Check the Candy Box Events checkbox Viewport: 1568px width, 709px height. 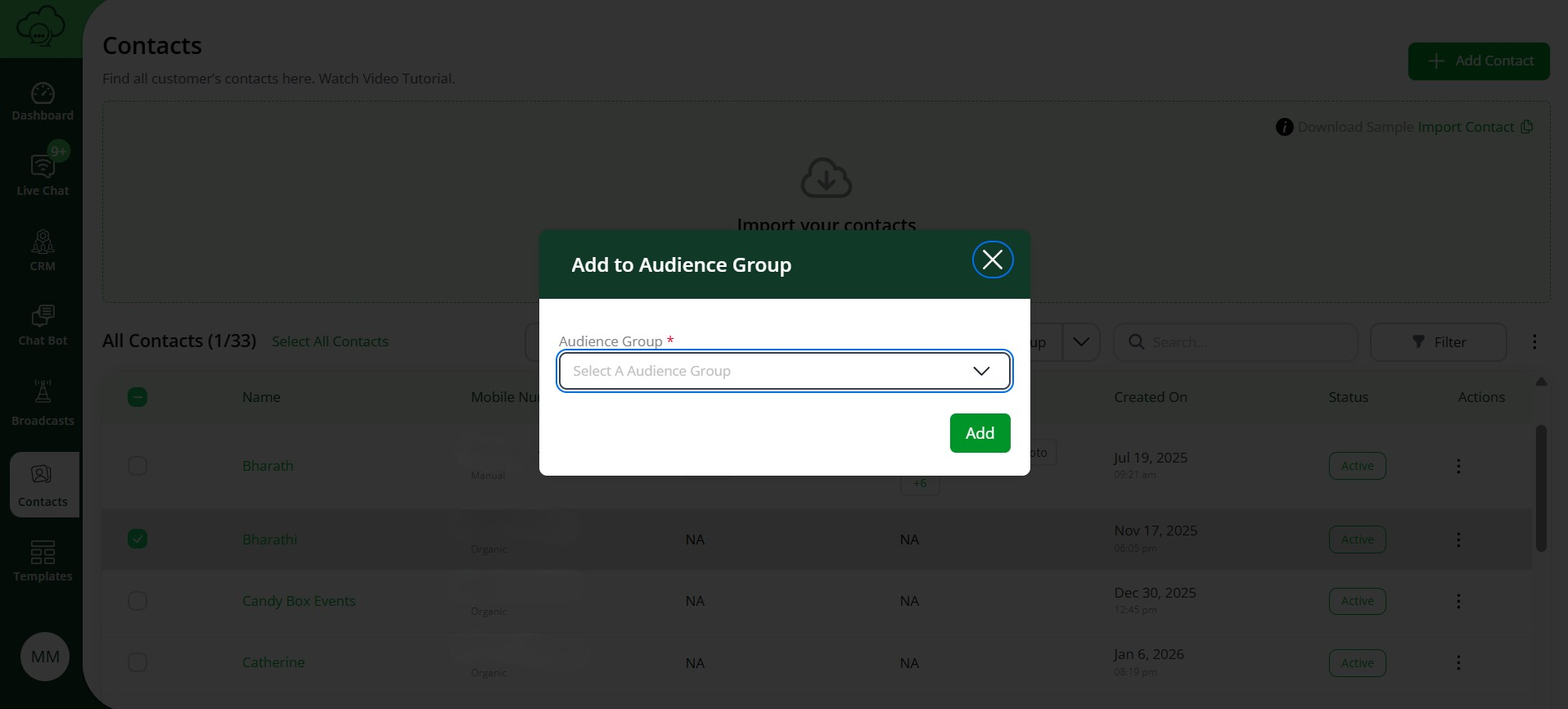137,601
